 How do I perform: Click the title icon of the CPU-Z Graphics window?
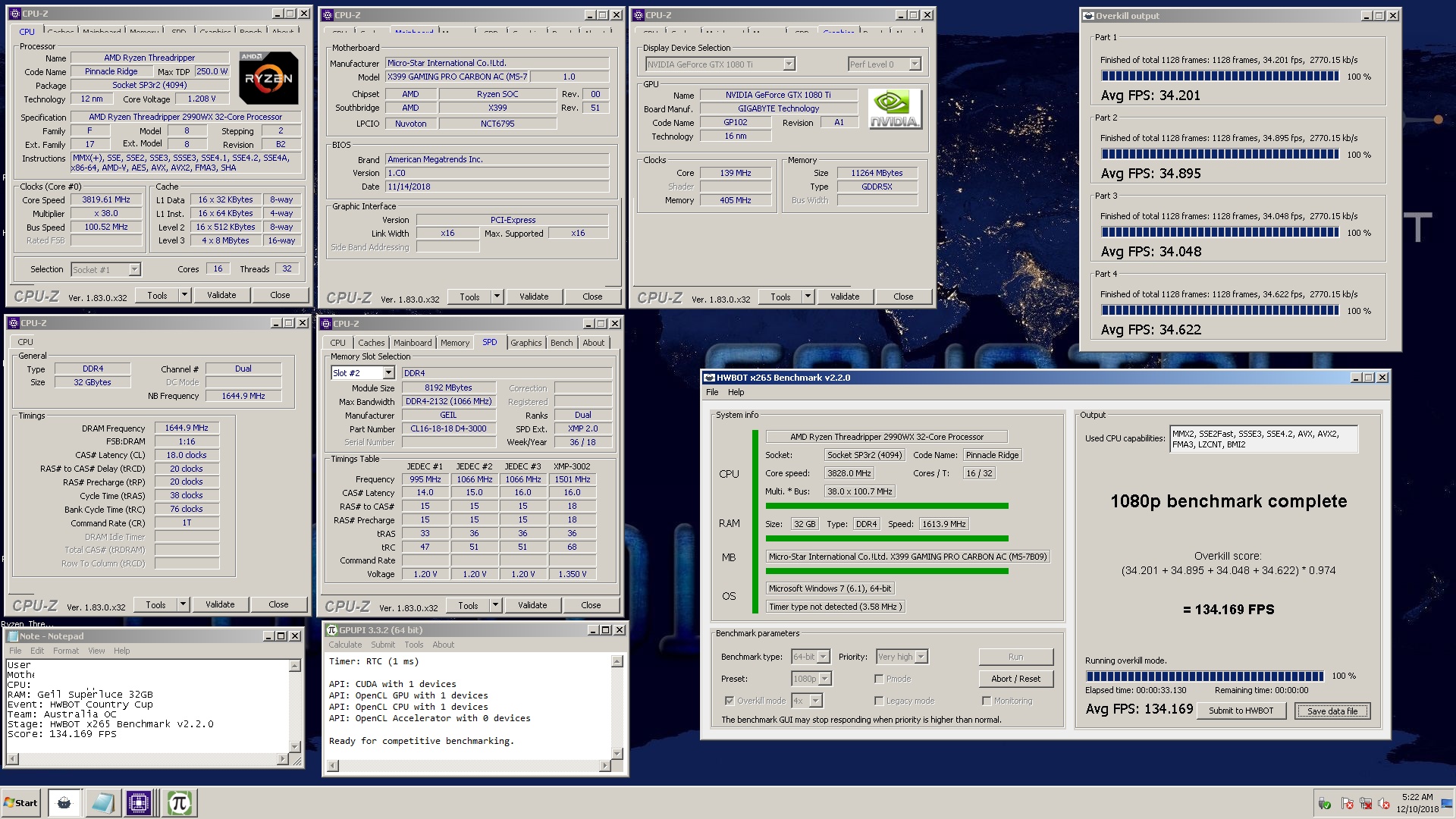pyautogui.click(x=639, y=15)
